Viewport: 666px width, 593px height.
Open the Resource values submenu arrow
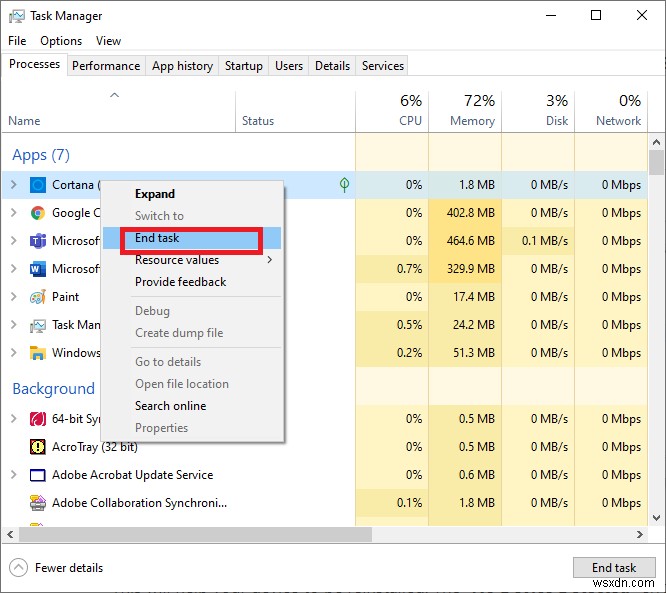(x=270, y=260)
